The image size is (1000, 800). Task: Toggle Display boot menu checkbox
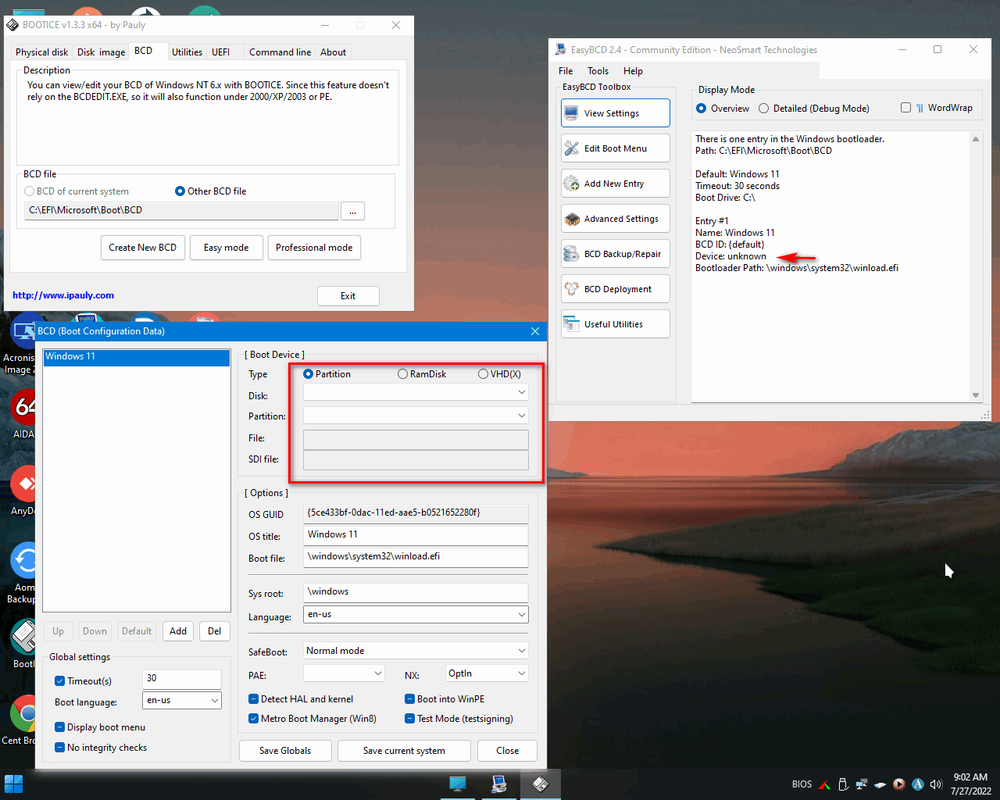click(60, 727)
